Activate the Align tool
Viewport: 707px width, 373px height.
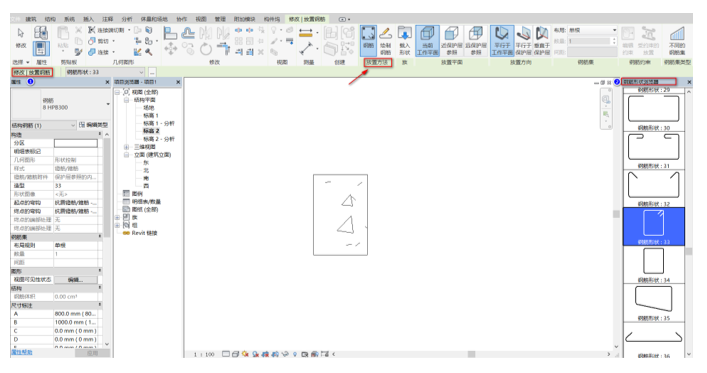[170, 33]
